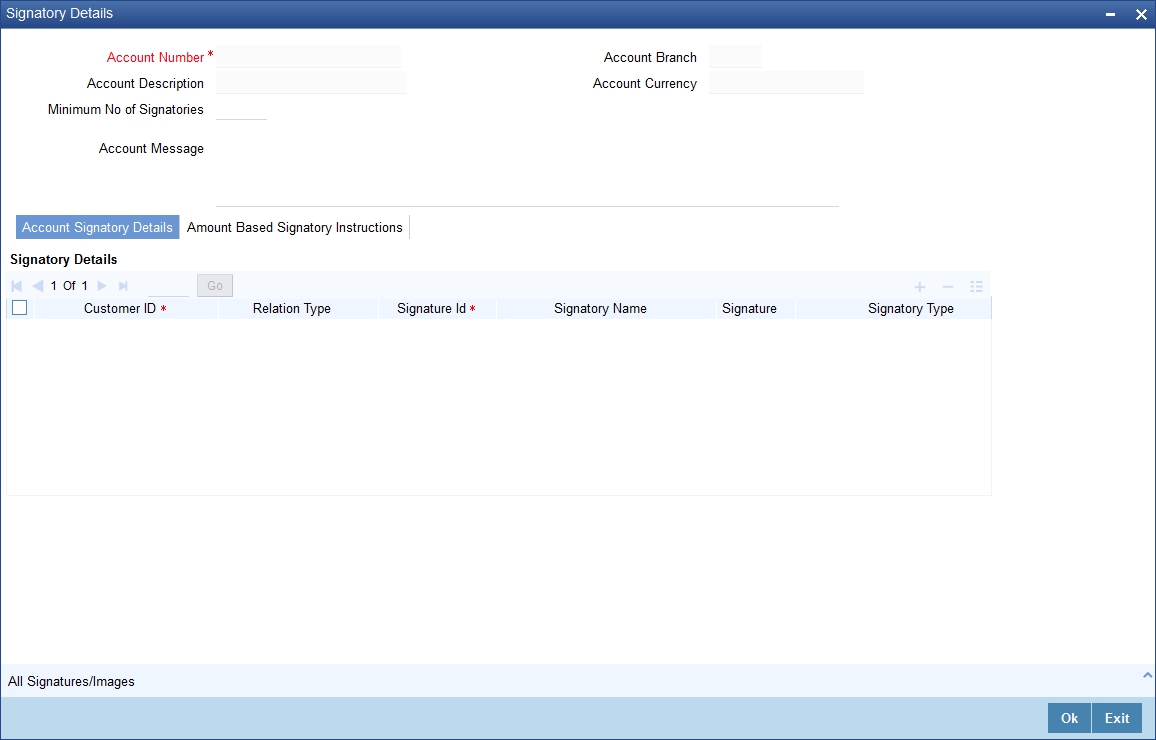Click the Go button for page navigation
The height and width of the screenshot is (740, 1156).
pos(215,285)
